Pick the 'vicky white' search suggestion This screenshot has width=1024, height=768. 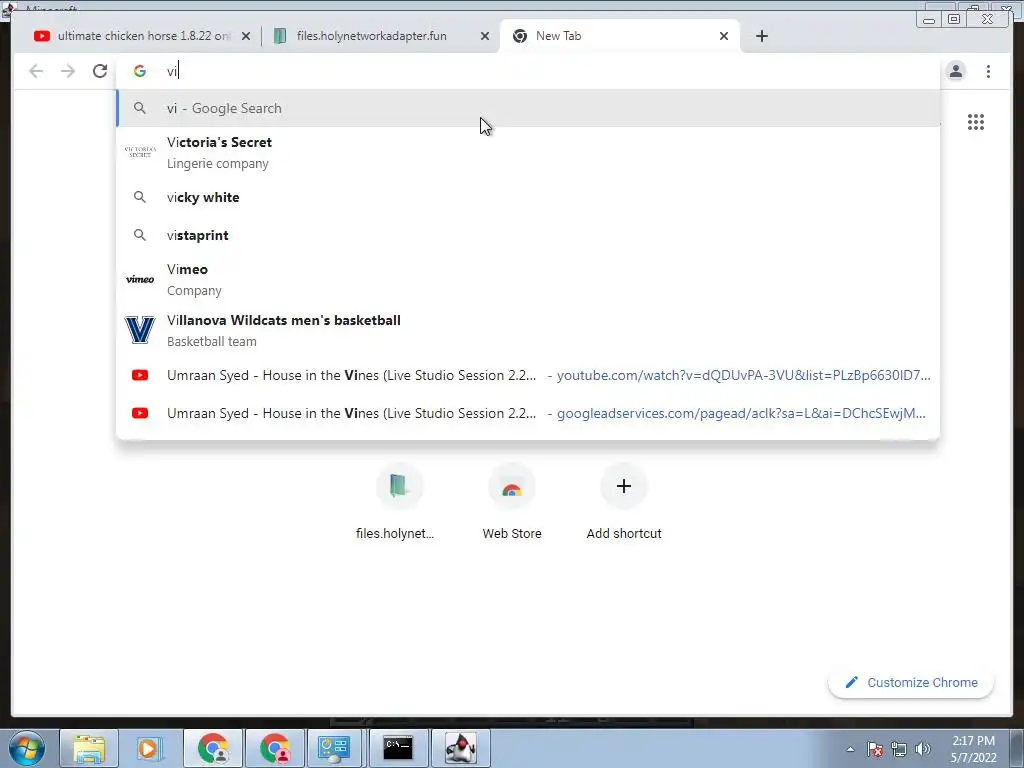point(528,197)
